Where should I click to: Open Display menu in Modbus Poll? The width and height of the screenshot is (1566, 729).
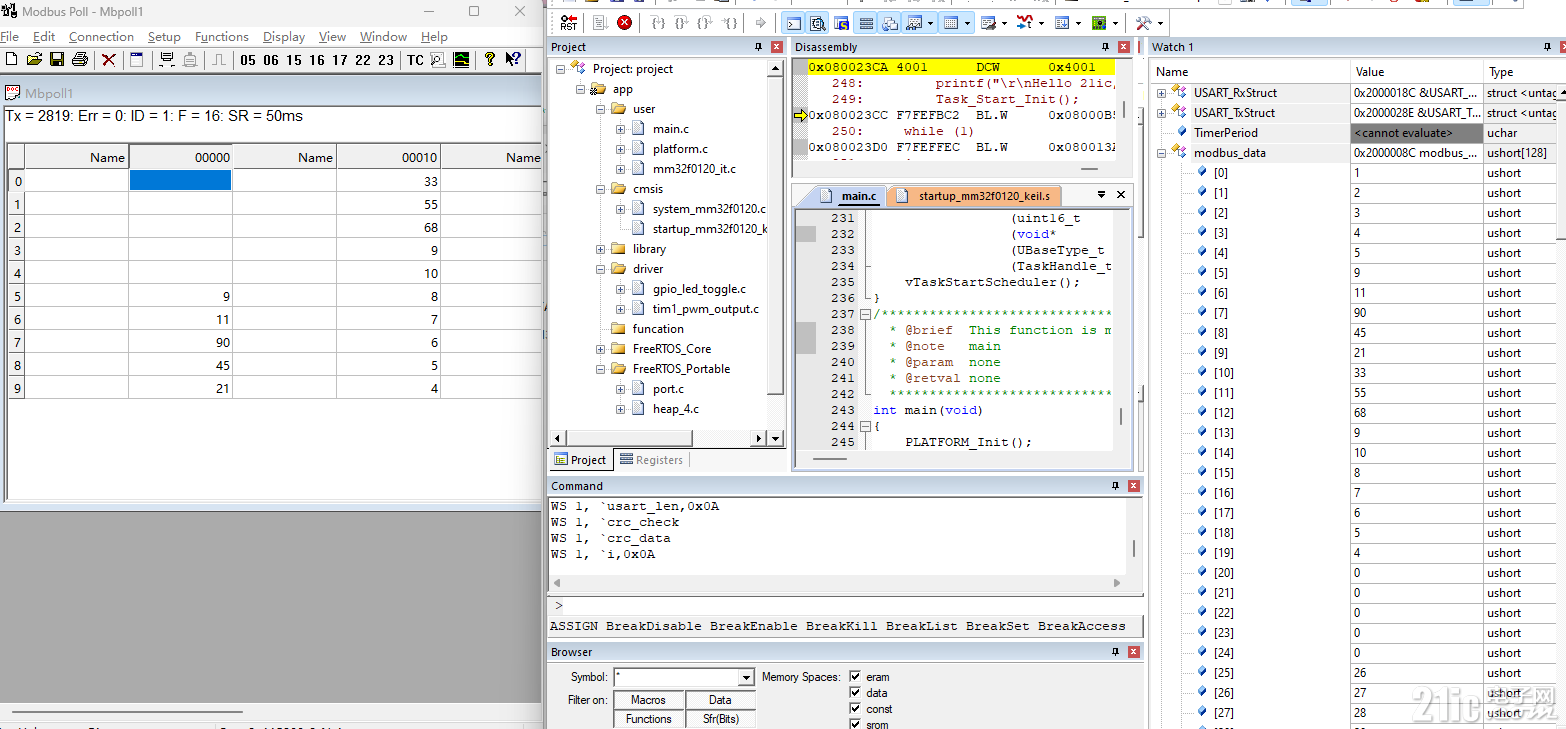(x=284, y=36)
